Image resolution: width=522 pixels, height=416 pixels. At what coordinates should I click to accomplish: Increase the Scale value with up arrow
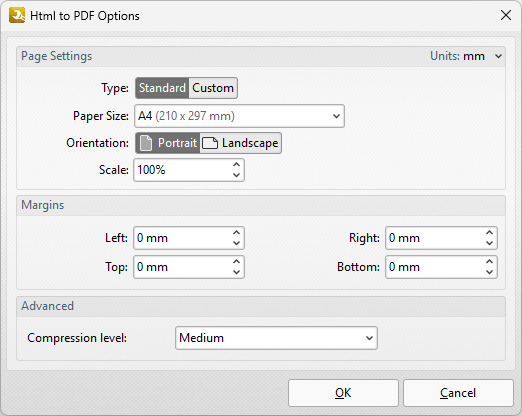click(x=236, y=165)
